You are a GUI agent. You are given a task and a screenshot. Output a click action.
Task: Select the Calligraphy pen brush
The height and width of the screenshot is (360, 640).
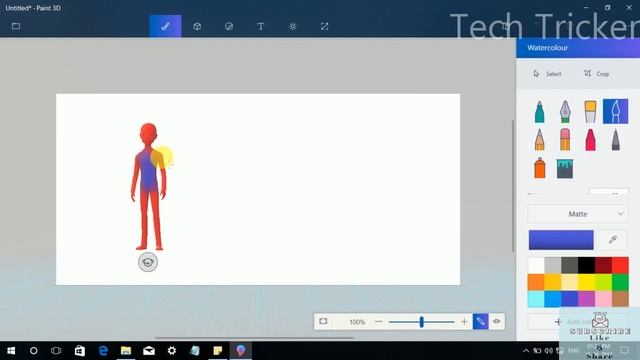(x=565, y=111)
